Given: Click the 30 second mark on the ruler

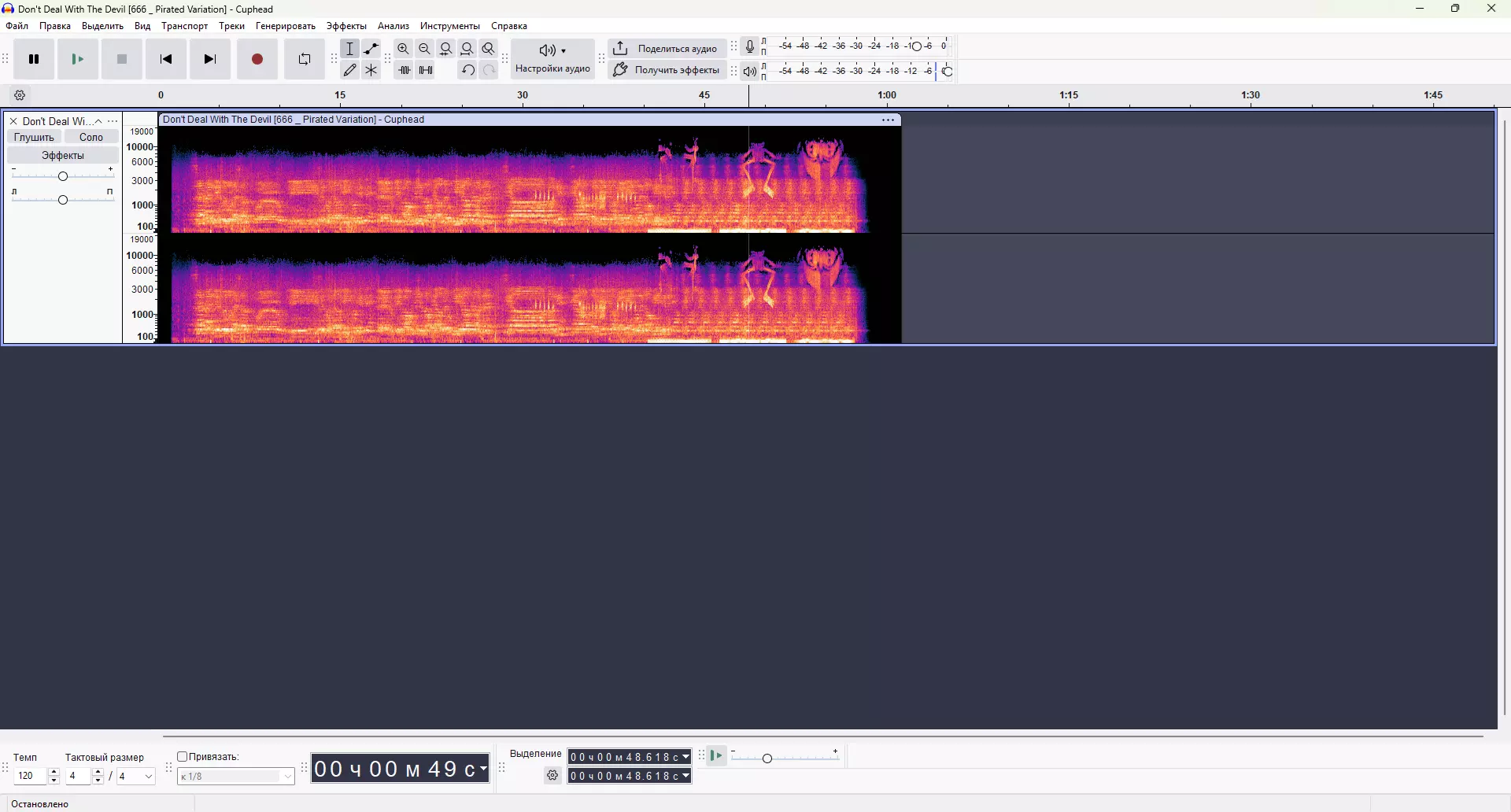Looking at the screenshot, I should pos(523,95).
